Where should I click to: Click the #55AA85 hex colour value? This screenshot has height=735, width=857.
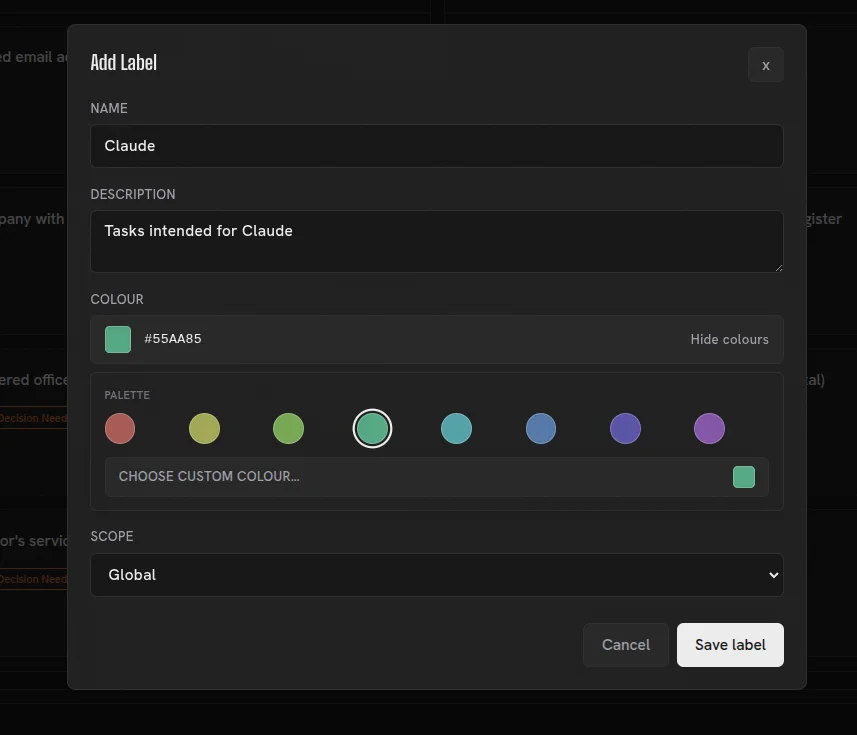point(173,339)
